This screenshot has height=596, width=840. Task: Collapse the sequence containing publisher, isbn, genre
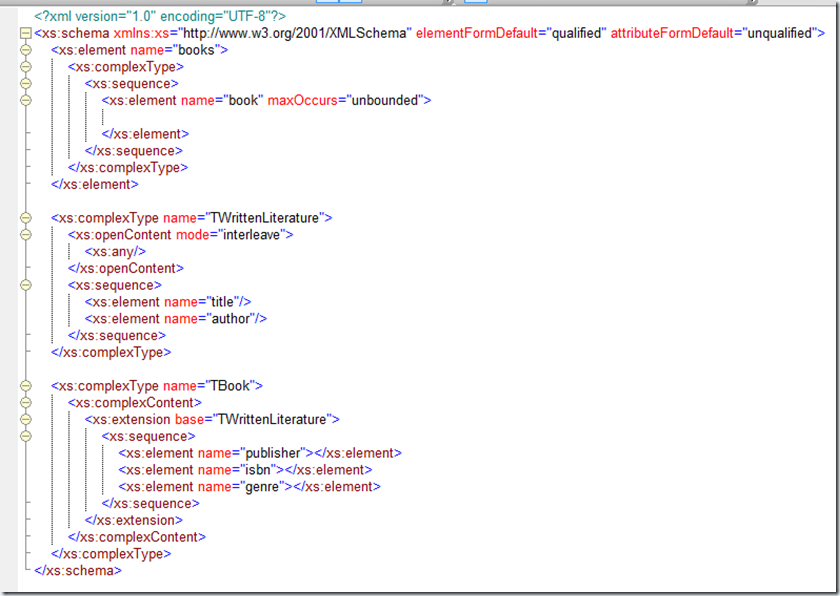tap(26, 436)
